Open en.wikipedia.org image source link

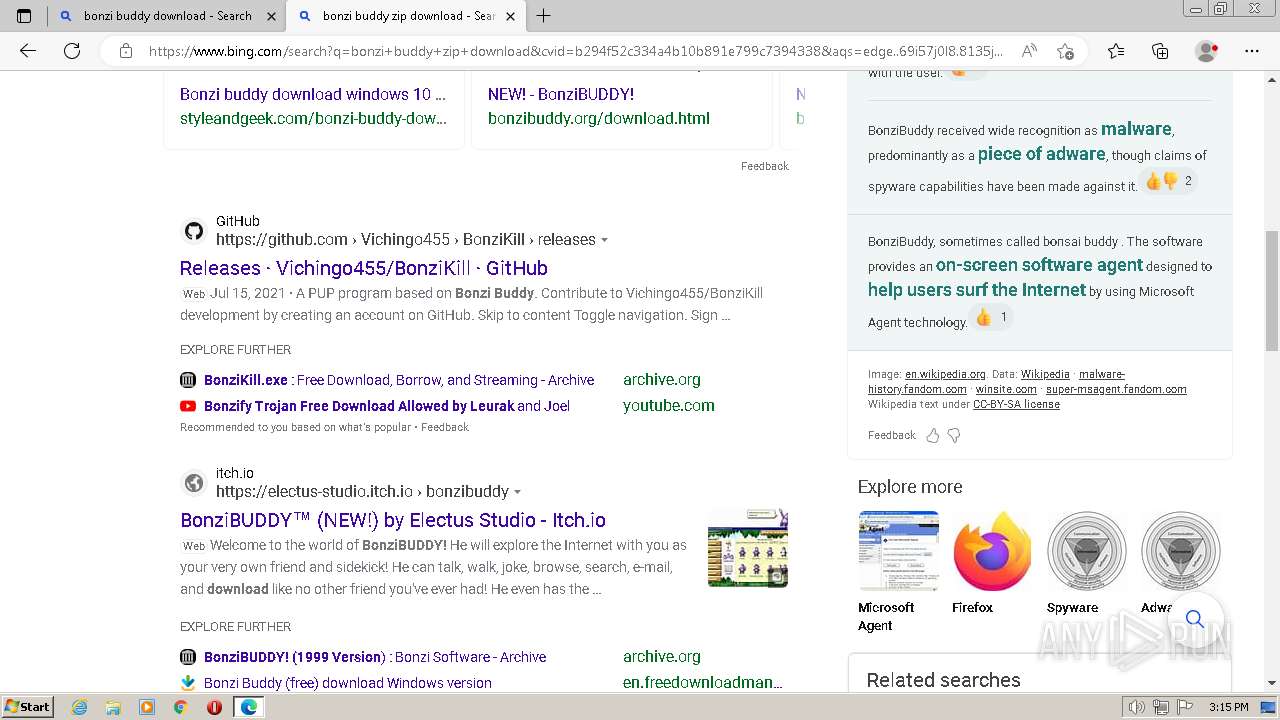(x=945, y=375)
